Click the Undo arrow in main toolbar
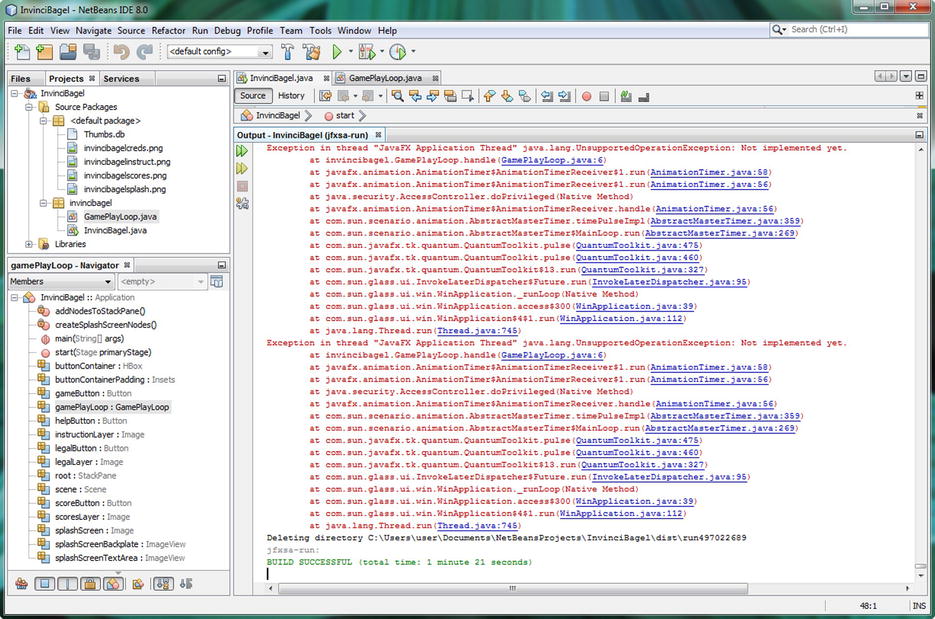The height and width of the screenshot is (619, 935). 121,52
